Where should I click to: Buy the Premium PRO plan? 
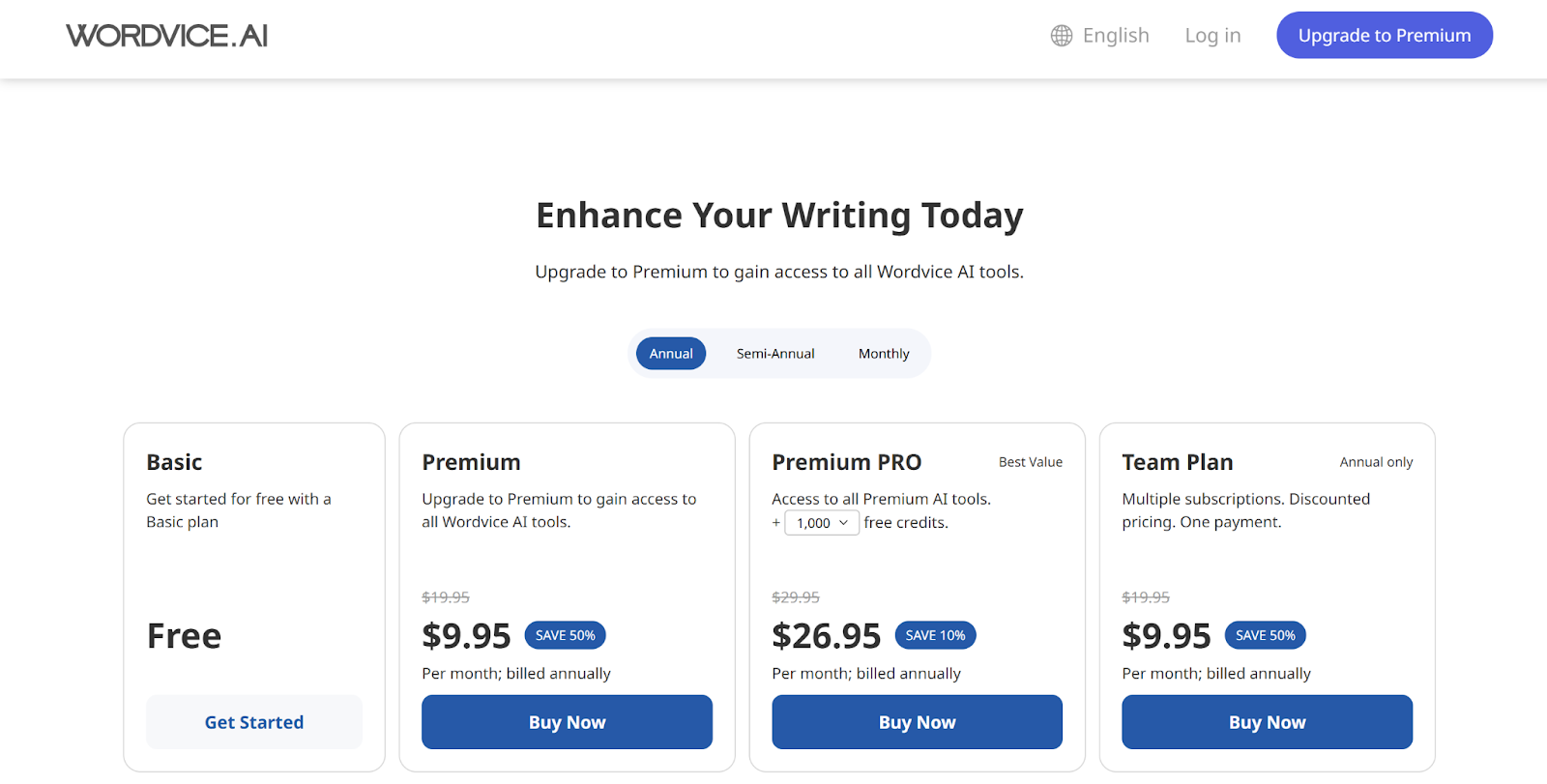tap(917, 721)
